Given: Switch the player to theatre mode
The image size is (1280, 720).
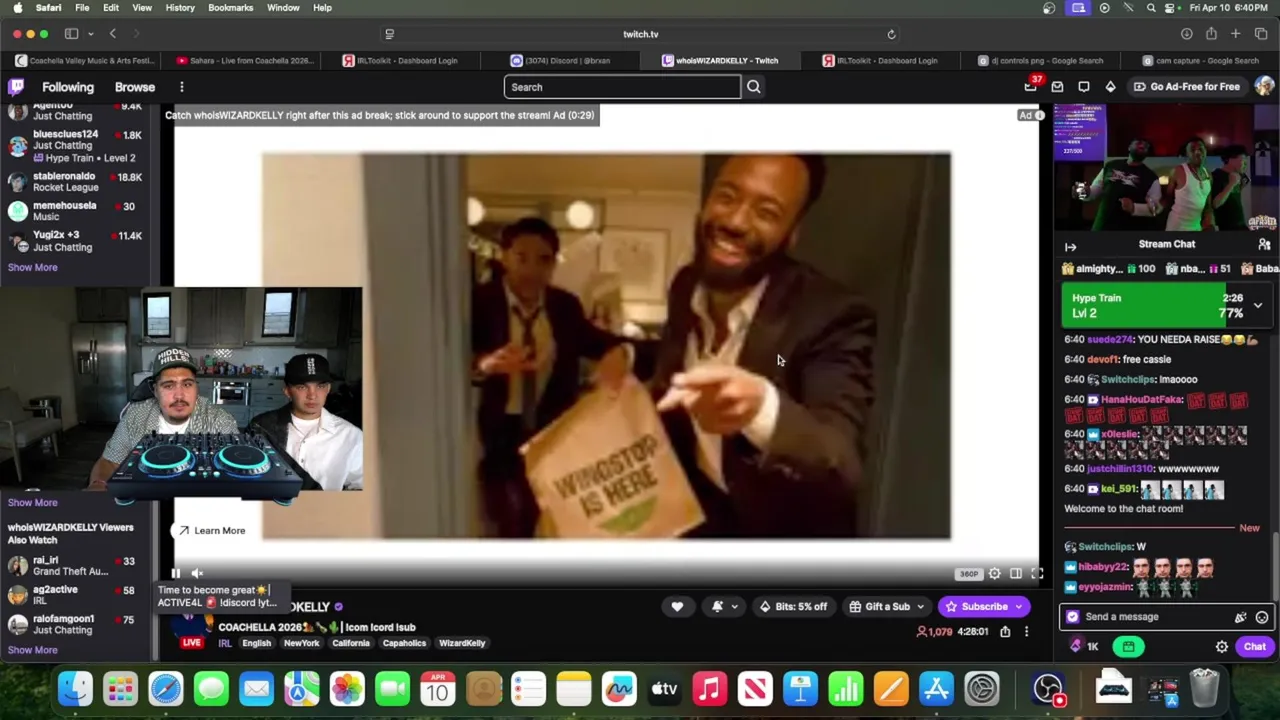Looking at the screenshot, I should [x=1016, y=573].
